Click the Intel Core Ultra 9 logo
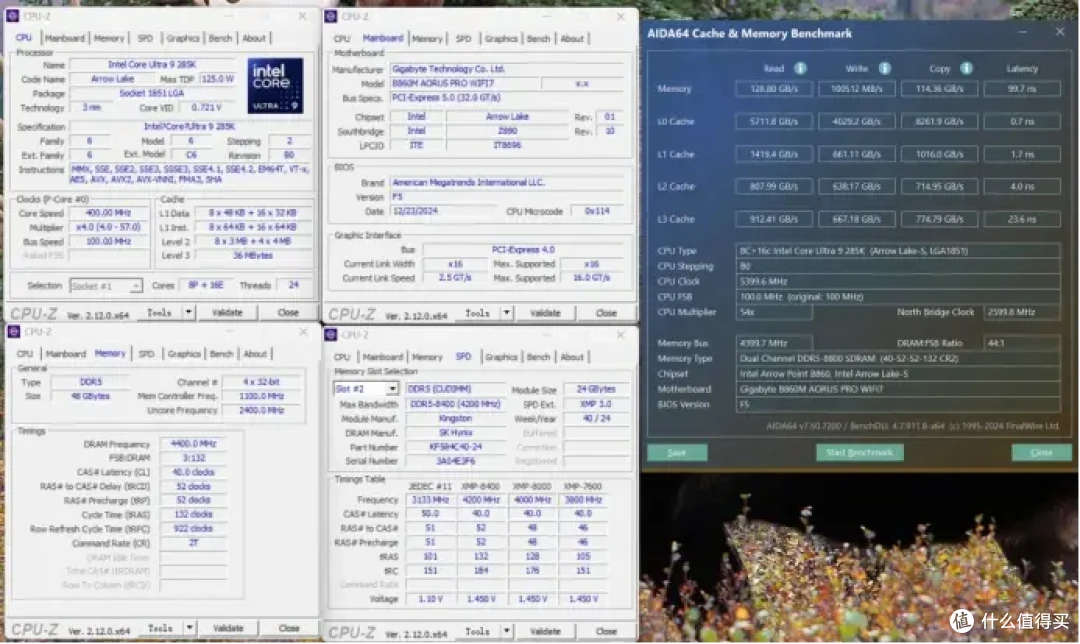This screenshot has height=644, width=1080. [x=275, y=86]
